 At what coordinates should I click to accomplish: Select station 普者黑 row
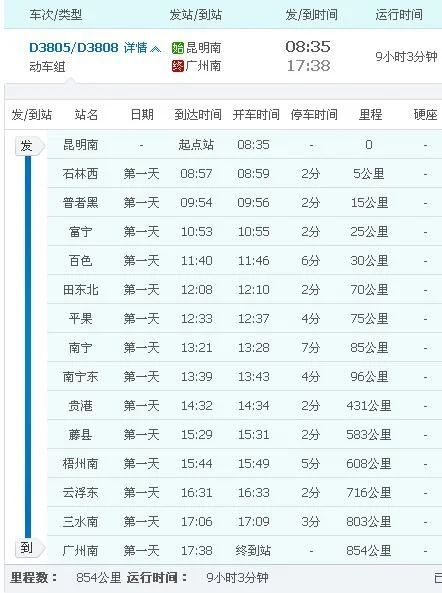click(x=244, y=203)
